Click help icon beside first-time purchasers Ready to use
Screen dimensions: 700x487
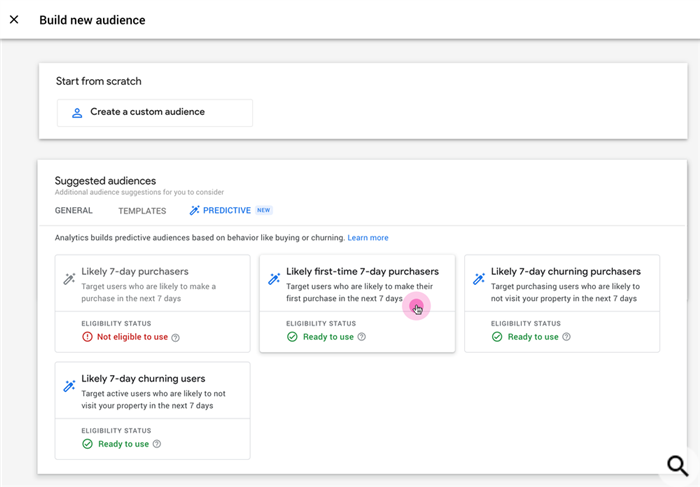362,337
